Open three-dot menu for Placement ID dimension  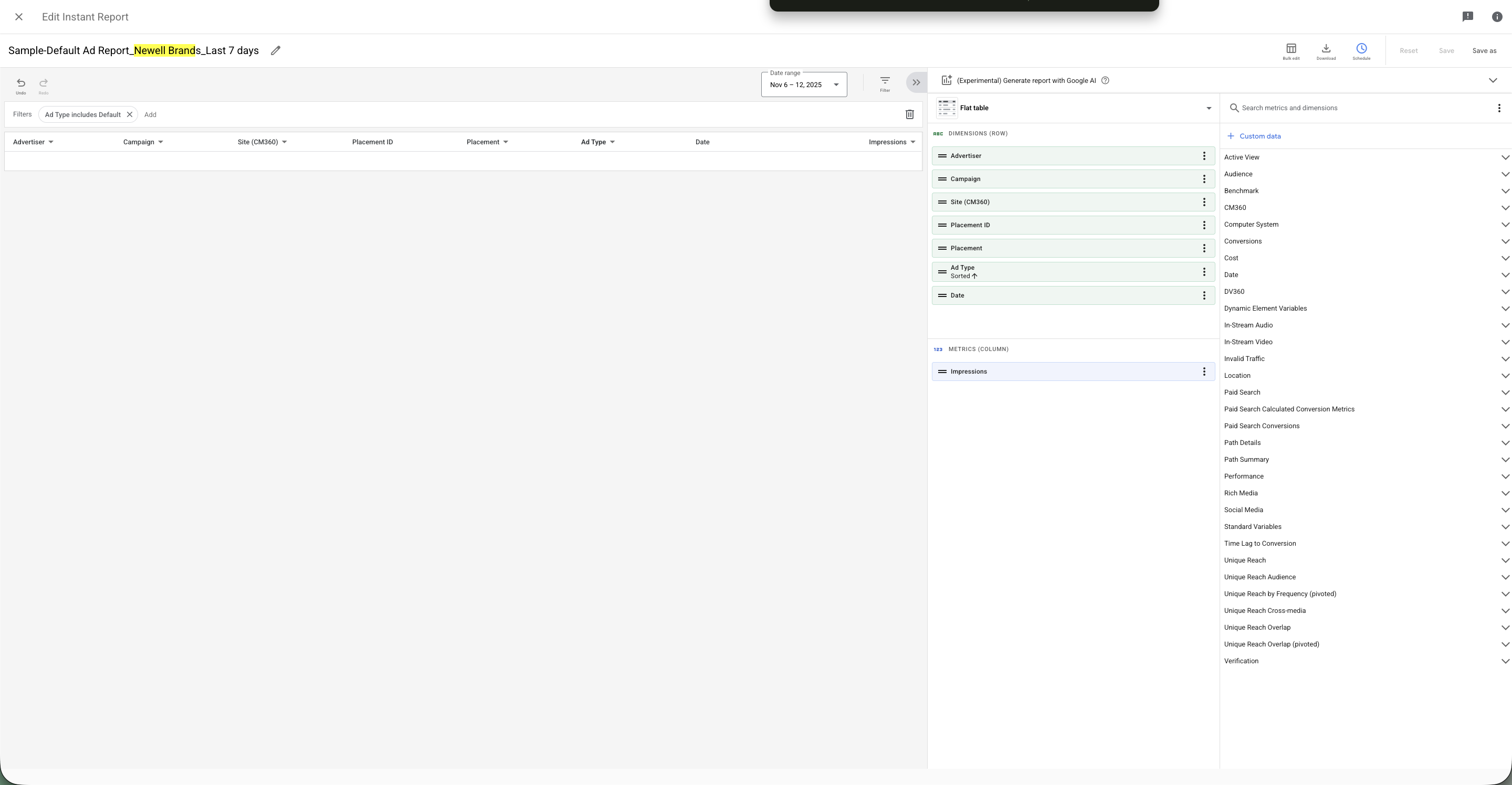click(1204, 225)
